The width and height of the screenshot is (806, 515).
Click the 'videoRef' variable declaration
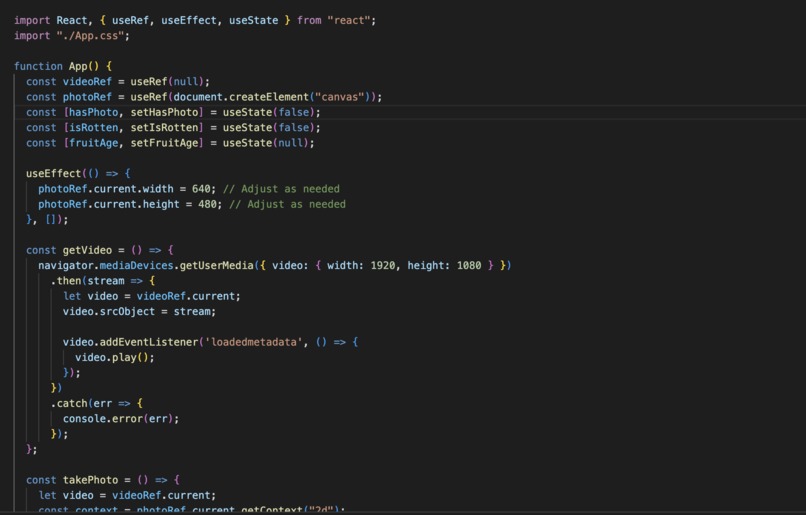pyautogui.click(x=87, y=82)
